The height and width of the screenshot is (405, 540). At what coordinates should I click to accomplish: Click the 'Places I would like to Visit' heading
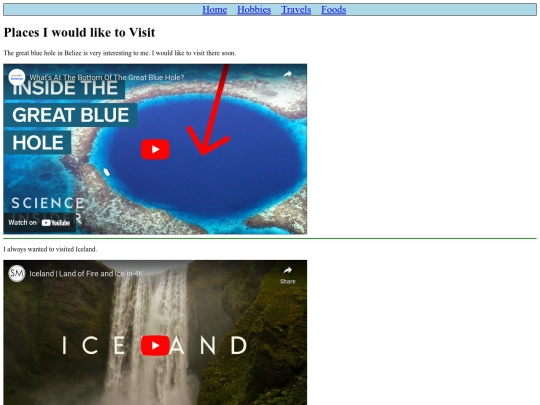tap(79, 32)
